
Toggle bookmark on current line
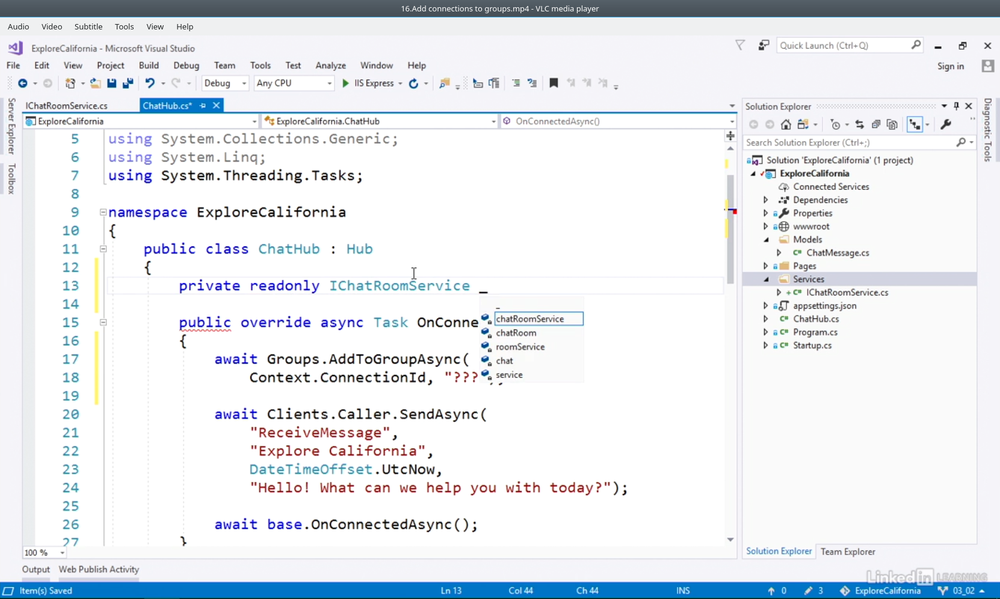coord(554,84)
